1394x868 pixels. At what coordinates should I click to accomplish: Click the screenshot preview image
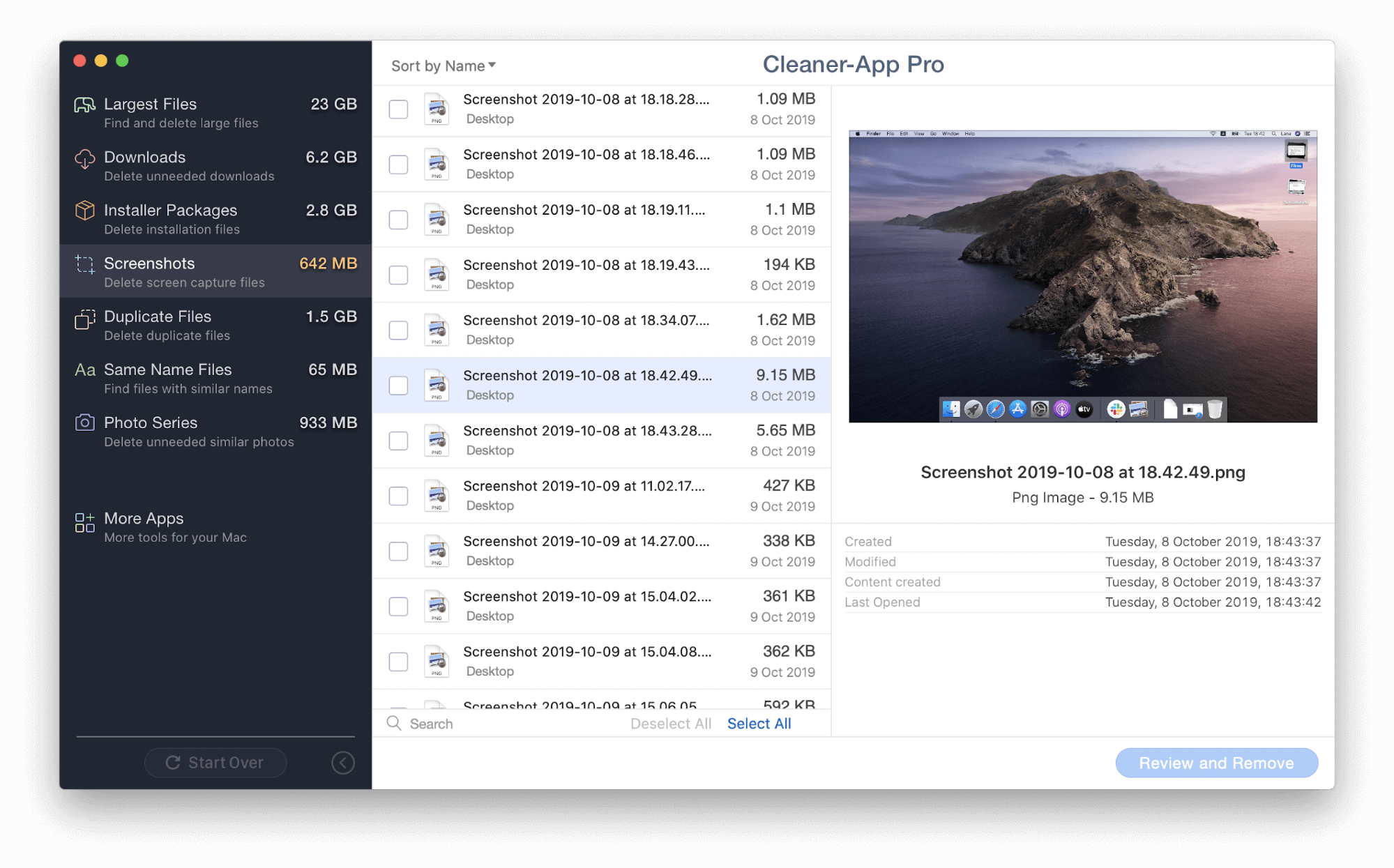pyautogui.click(x=1082, y=276)
